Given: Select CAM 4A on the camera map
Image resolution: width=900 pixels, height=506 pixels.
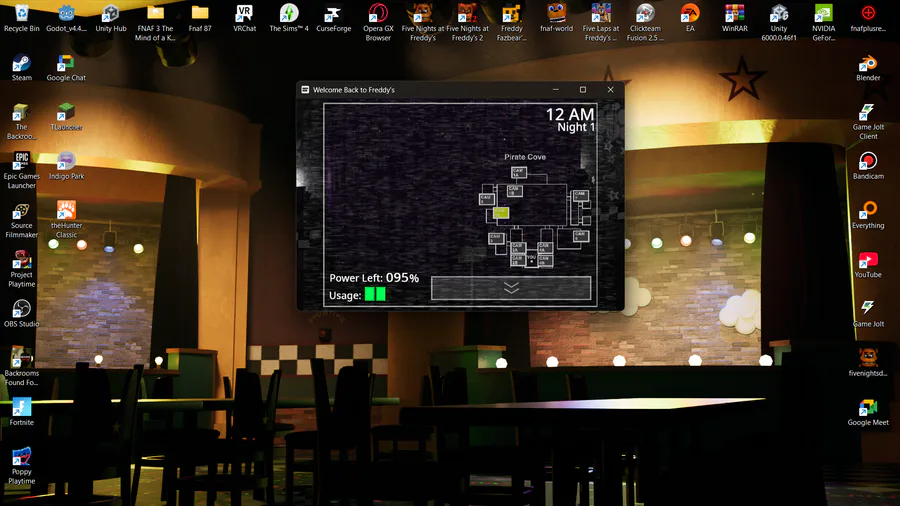Looking at the screenshot, I should (x=545, y=248).
